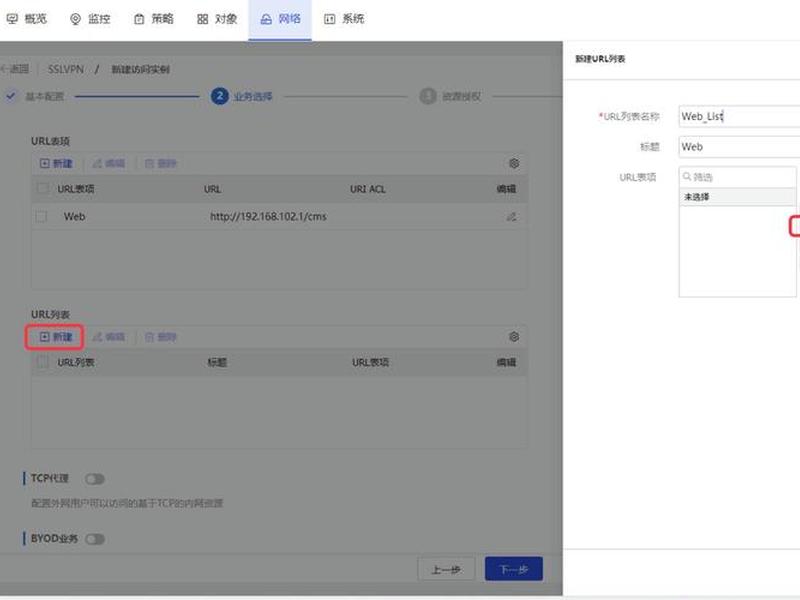Click the 上一步 previous button
The width and height of the screenshot is (800, 600).
coord(446,569)
